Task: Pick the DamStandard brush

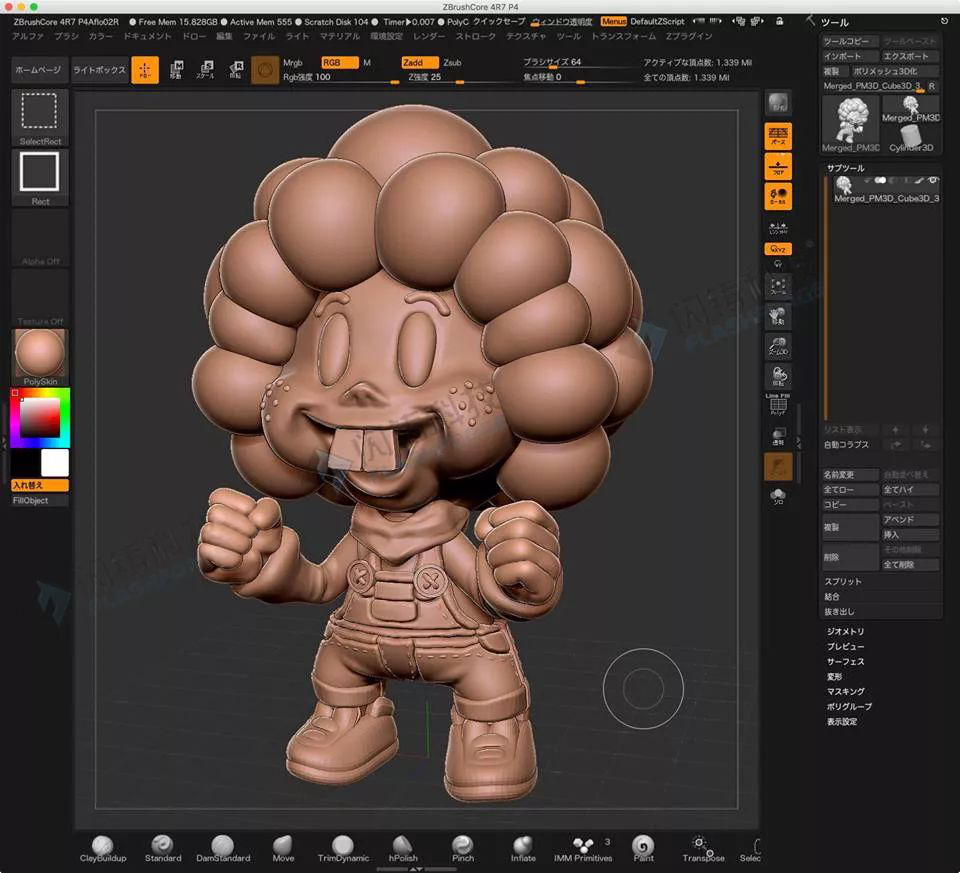Action: pos(223,849)
